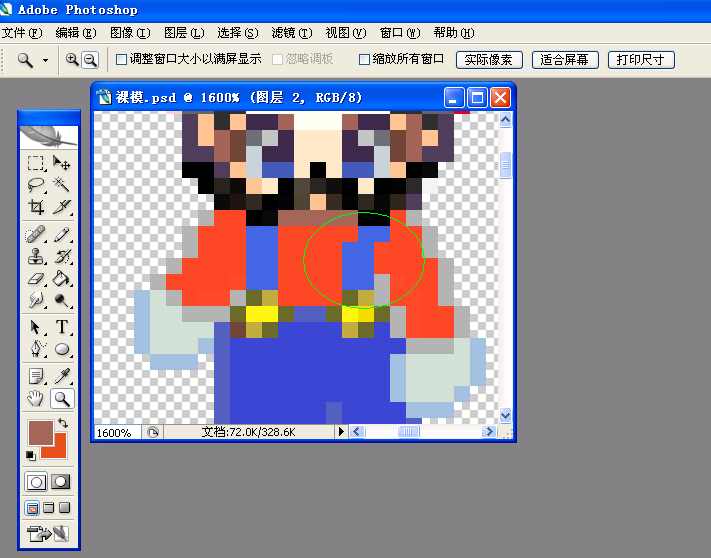Open the 选择 menu
Viewport: 711px width, 558px height.
(238, 33)
